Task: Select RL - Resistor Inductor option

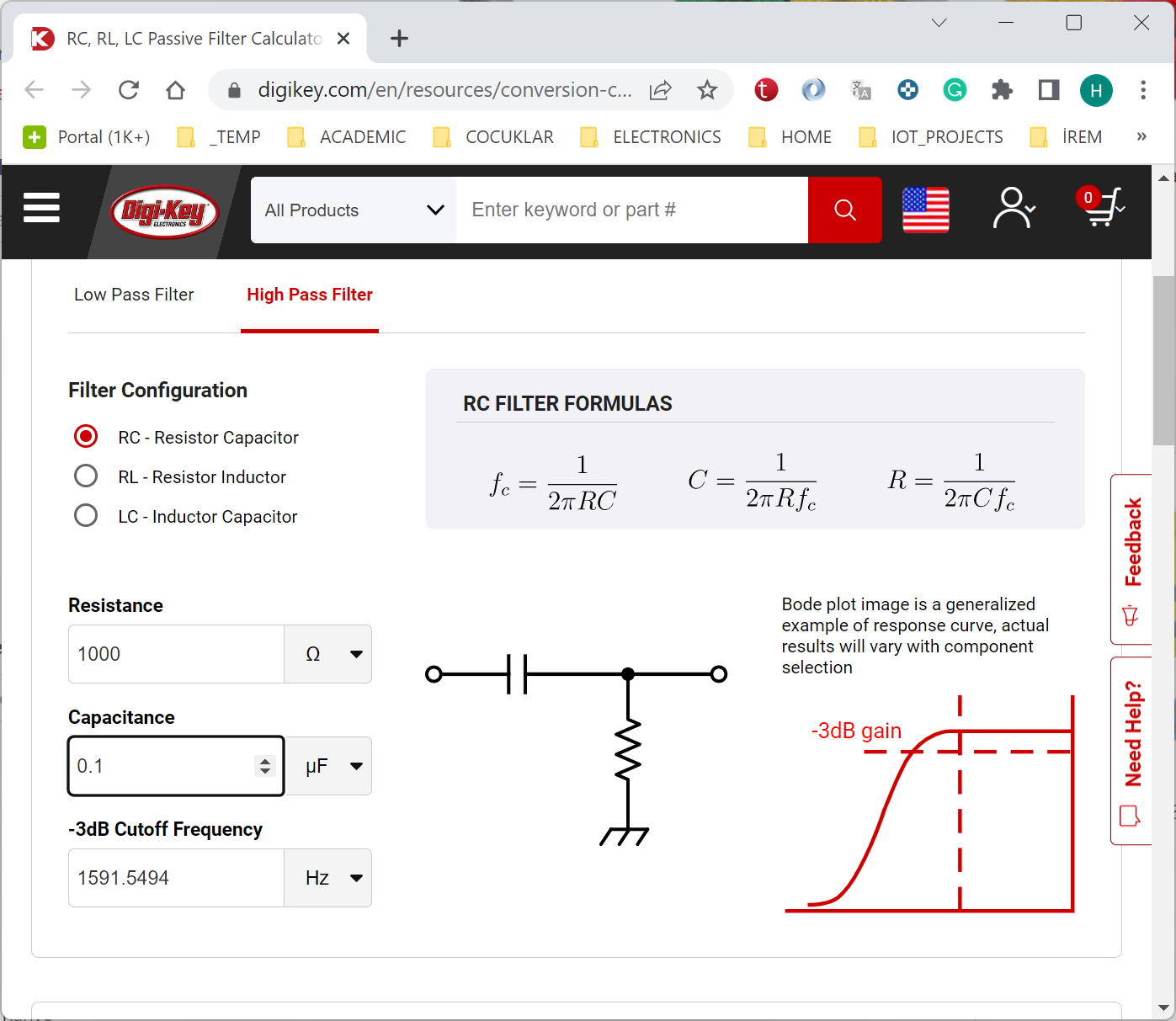Action: coord(86,476)
